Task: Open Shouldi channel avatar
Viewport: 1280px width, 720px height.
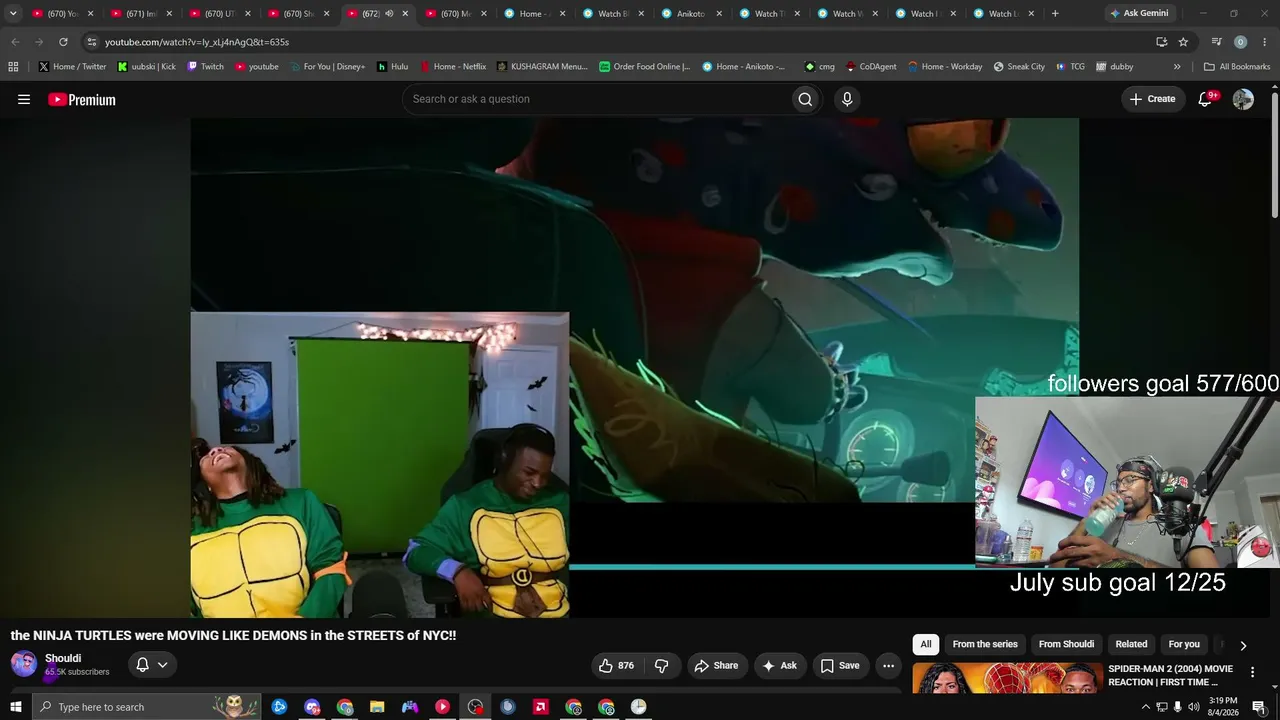Action: pyautogui.click(x=24, y=664)
